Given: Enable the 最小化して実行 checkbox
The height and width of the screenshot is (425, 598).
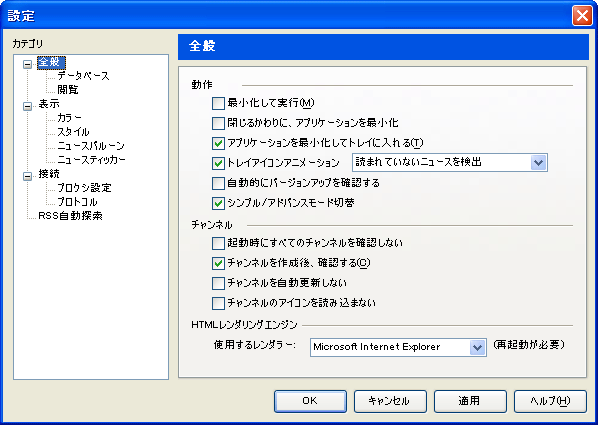Looking at the screenshot, I should point(218,103).
